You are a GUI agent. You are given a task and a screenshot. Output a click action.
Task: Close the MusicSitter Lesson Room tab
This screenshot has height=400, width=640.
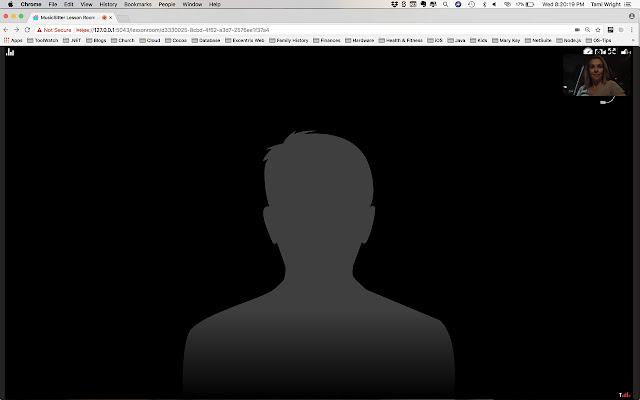pos(111,18)
